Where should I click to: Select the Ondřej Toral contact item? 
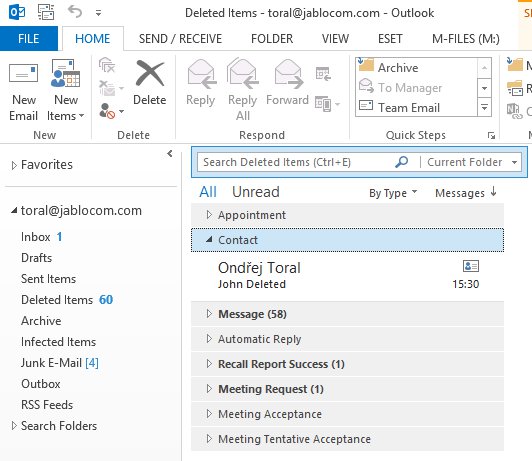point(347,276)
